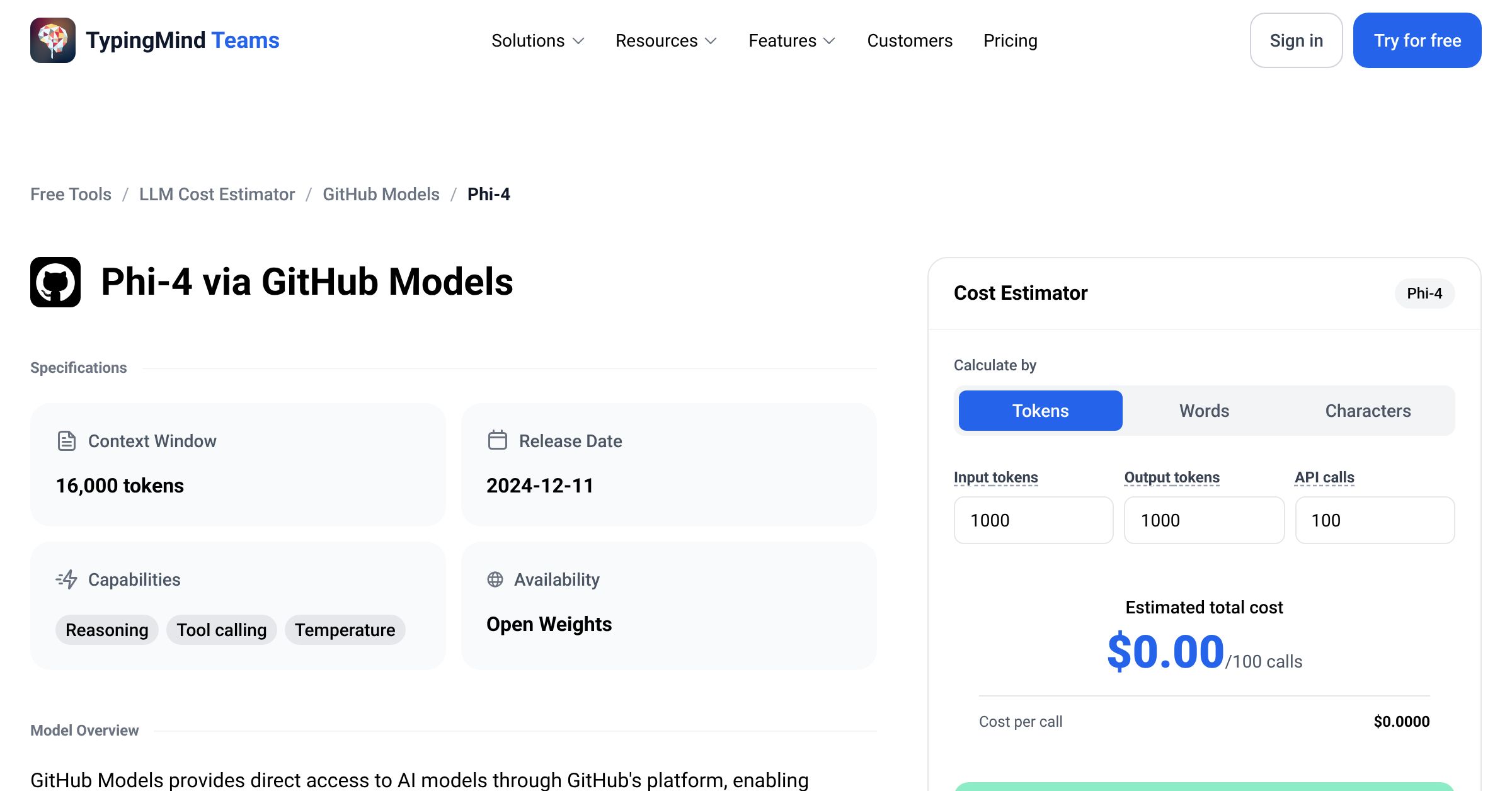Viewport: 1512px width, 791px height.
Task: Click the Tool calling capability tag
Action: pyautogui.click(x=222, y=630)
